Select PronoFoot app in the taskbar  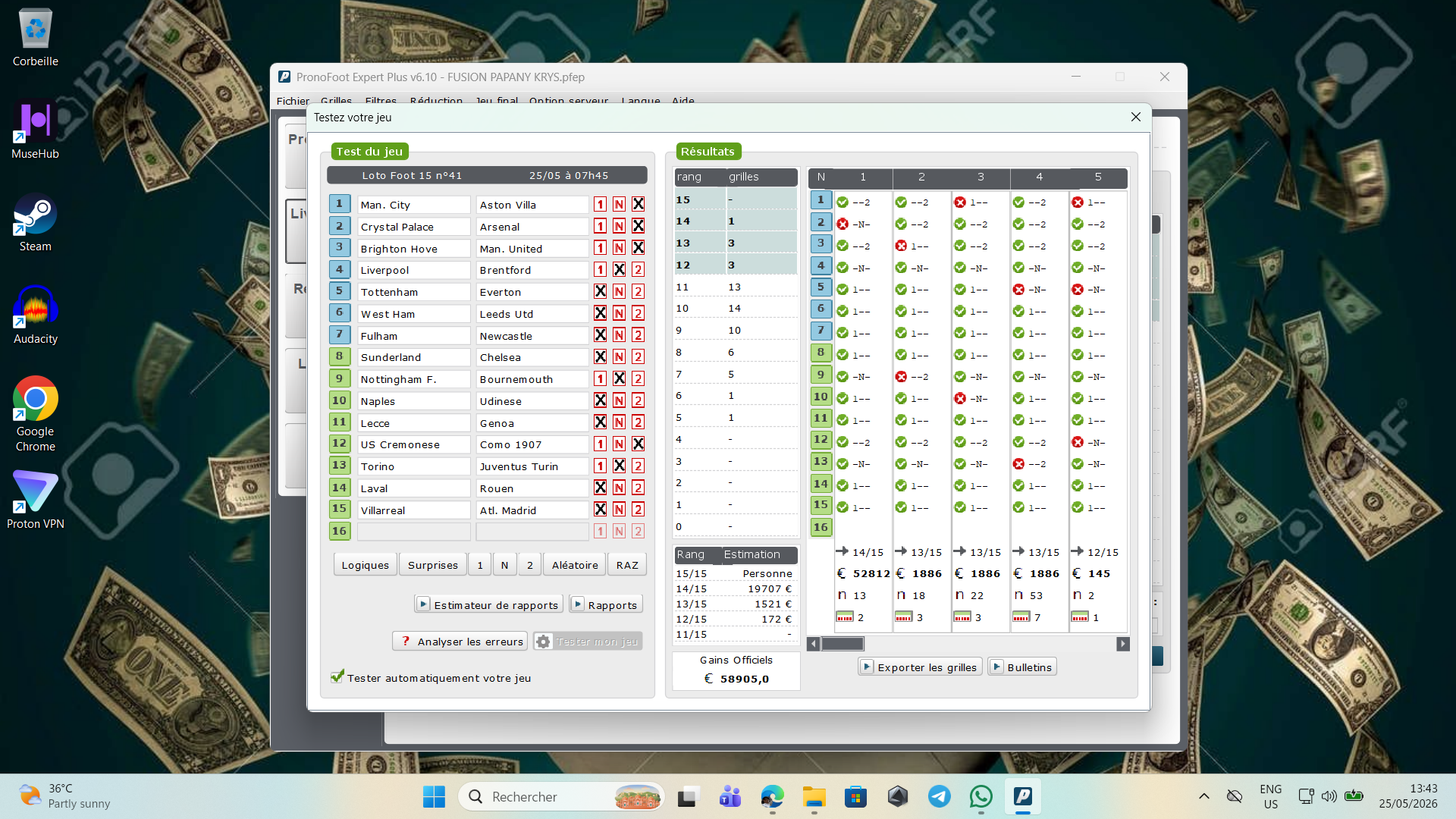pyautogui.click(x=1023, y=797)
